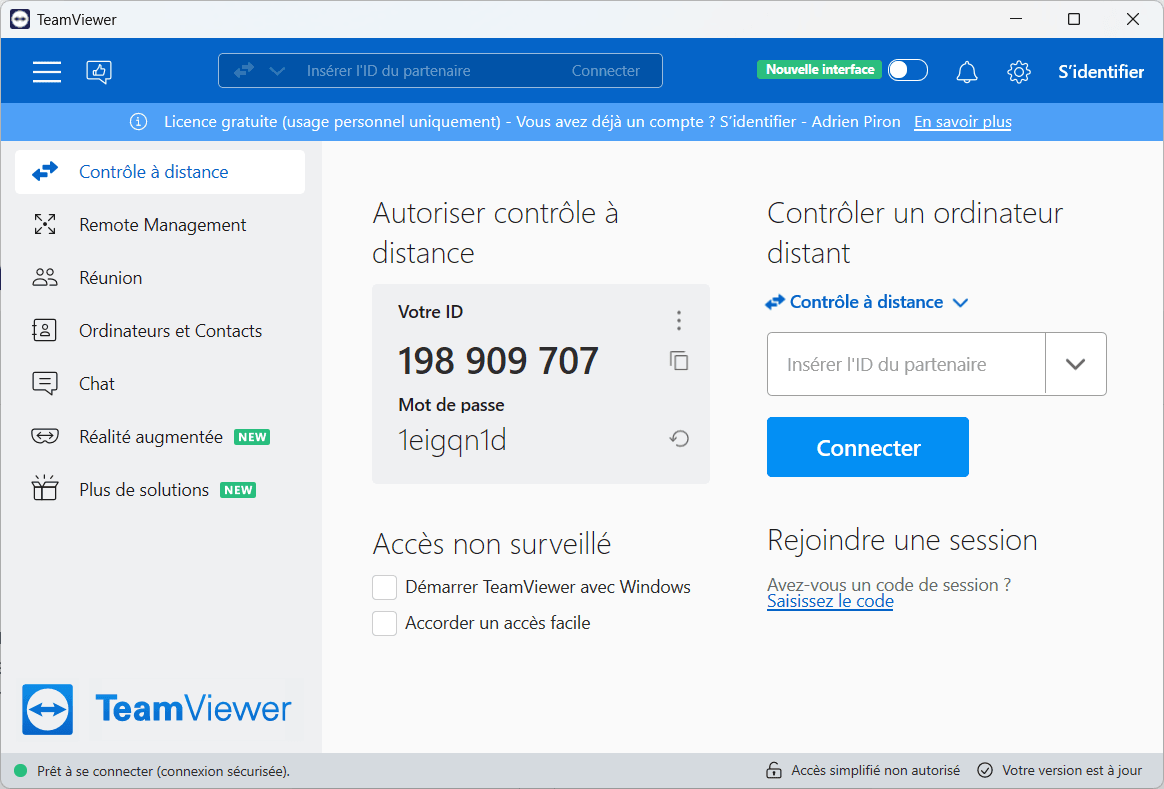Open the feedback thumbs-up icon
The height and width of the screenshot is (789, 1164).
99,72
